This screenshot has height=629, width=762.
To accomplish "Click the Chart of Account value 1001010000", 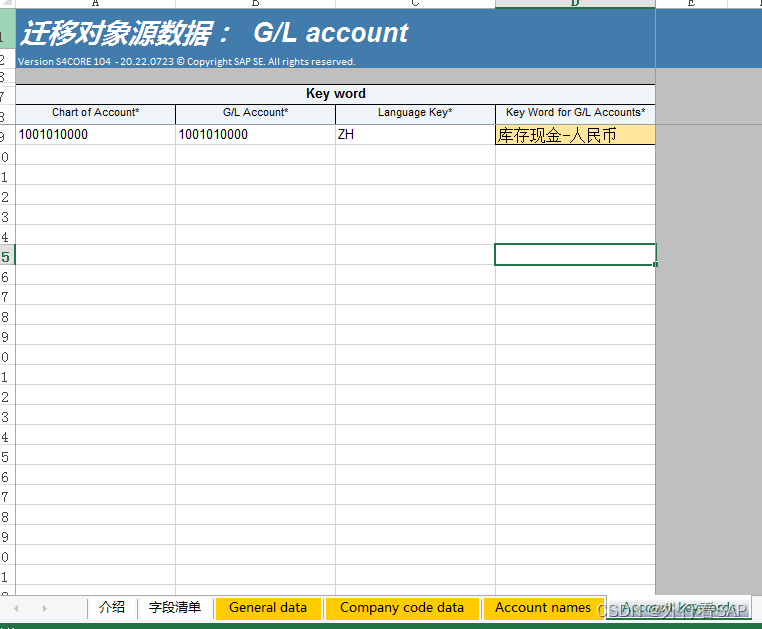I will [95, 135].
